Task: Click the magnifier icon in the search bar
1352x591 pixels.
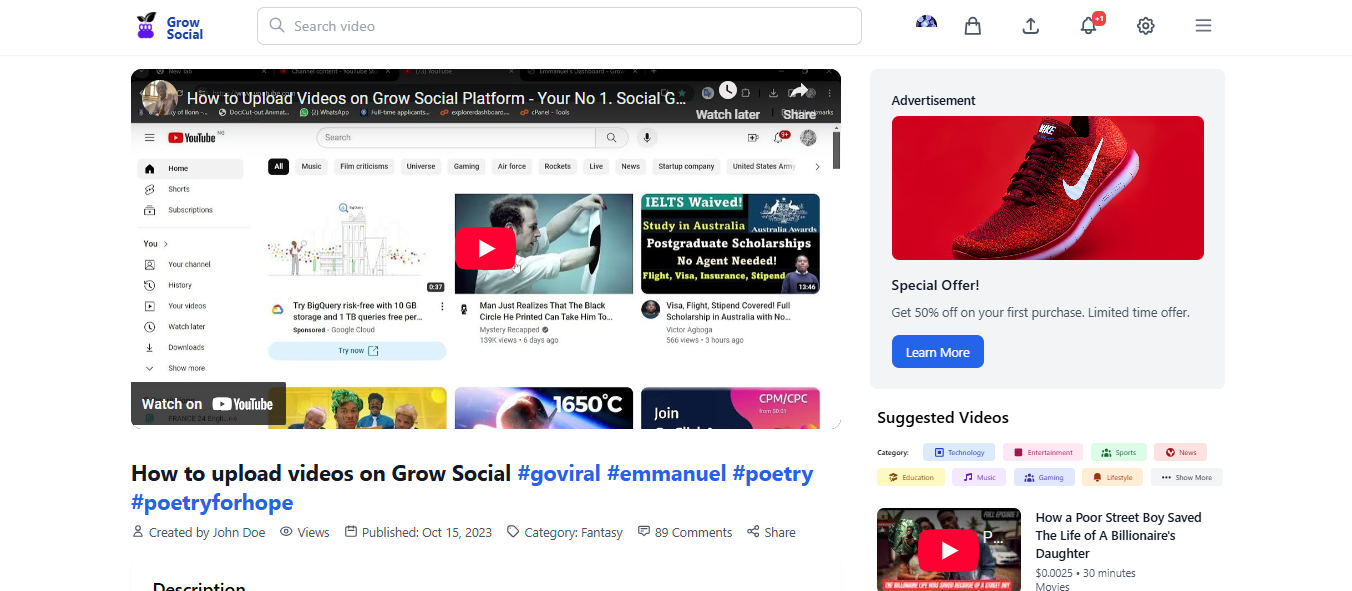Action: click(x=277, y=26)
